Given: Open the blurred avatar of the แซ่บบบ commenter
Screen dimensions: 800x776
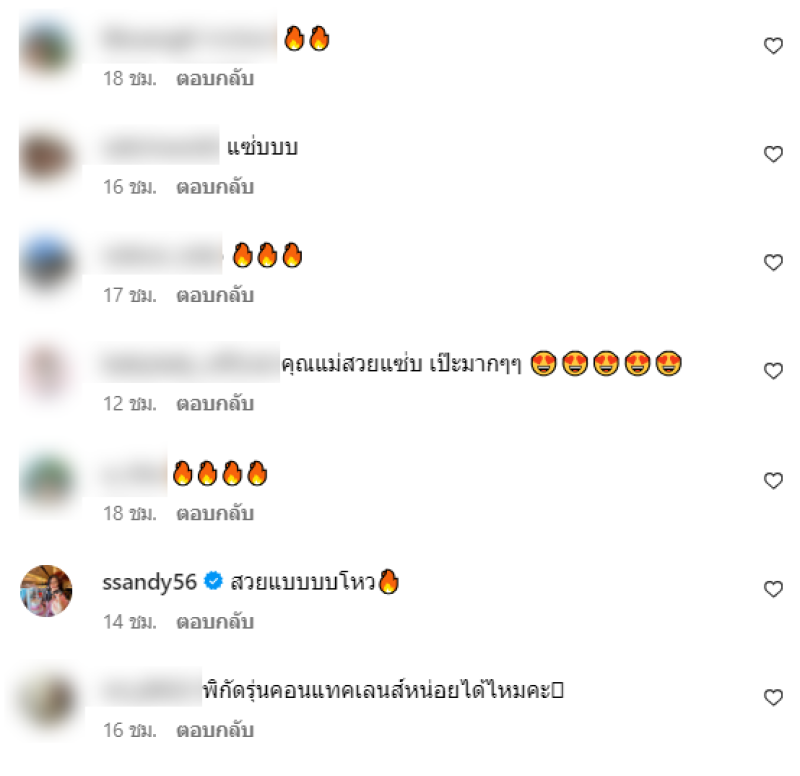Looking at the screenshot, I should tap(47, 157).
